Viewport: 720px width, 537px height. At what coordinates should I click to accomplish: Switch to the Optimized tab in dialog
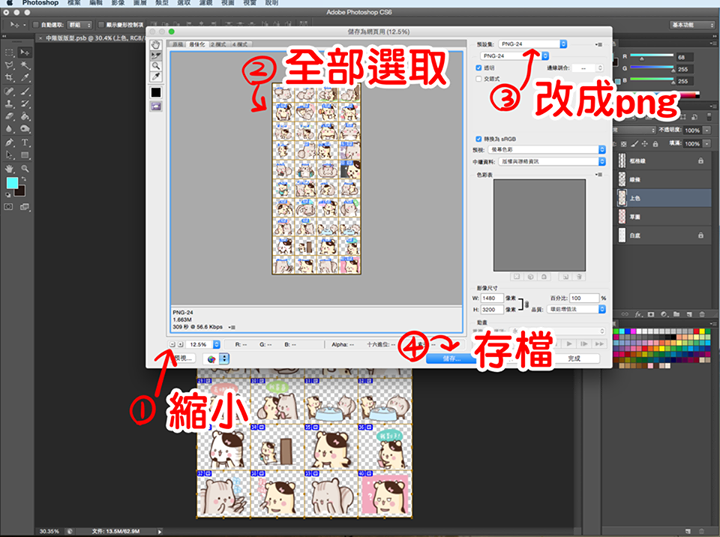[197, 44]
